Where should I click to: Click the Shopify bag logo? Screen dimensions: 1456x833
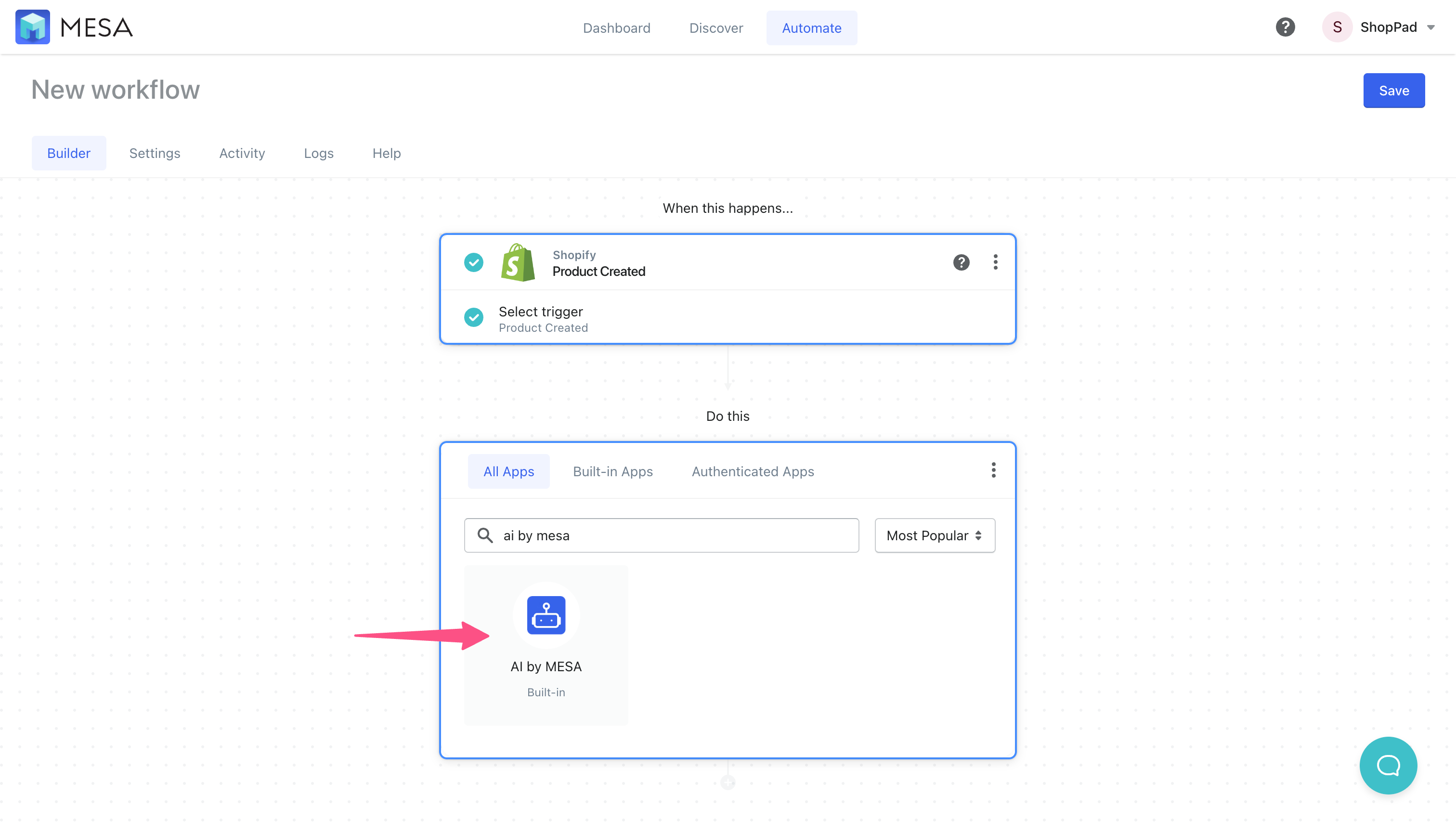point(518,262)
